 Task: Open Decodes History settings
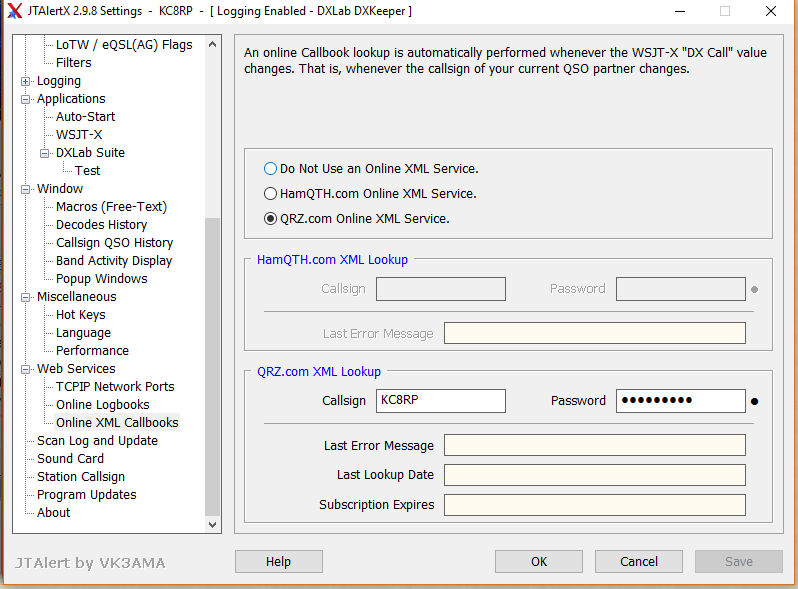pyautogui.click(x=101, y=225)
